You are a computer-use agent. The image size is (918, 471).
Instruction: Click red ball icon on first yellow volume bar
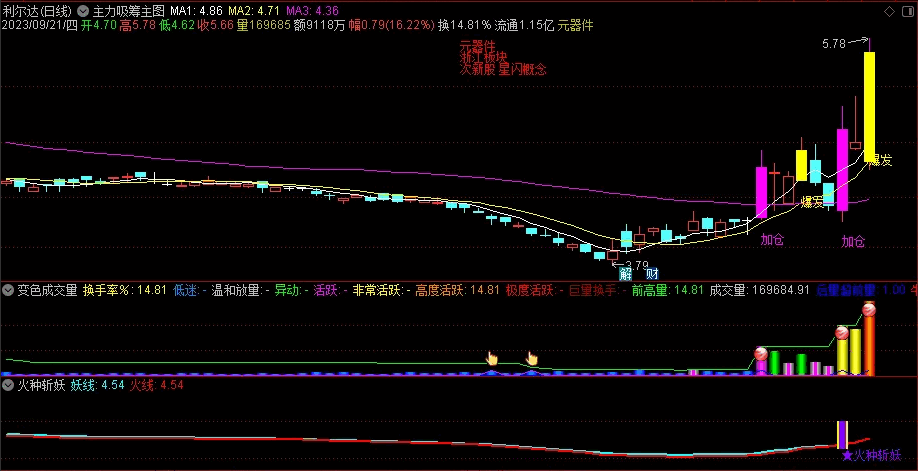[842, 333]
